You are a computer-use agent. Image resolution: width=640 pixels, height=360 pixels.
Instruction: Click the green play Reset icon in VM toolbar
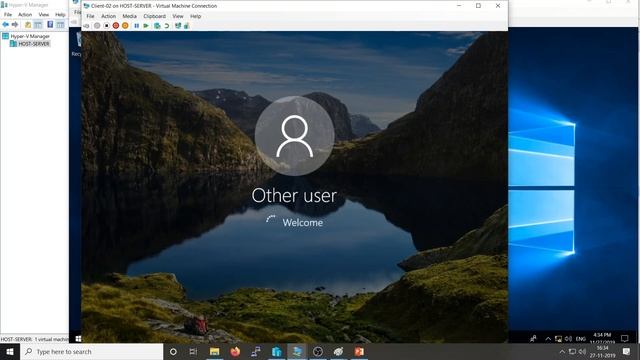[146, 26]
